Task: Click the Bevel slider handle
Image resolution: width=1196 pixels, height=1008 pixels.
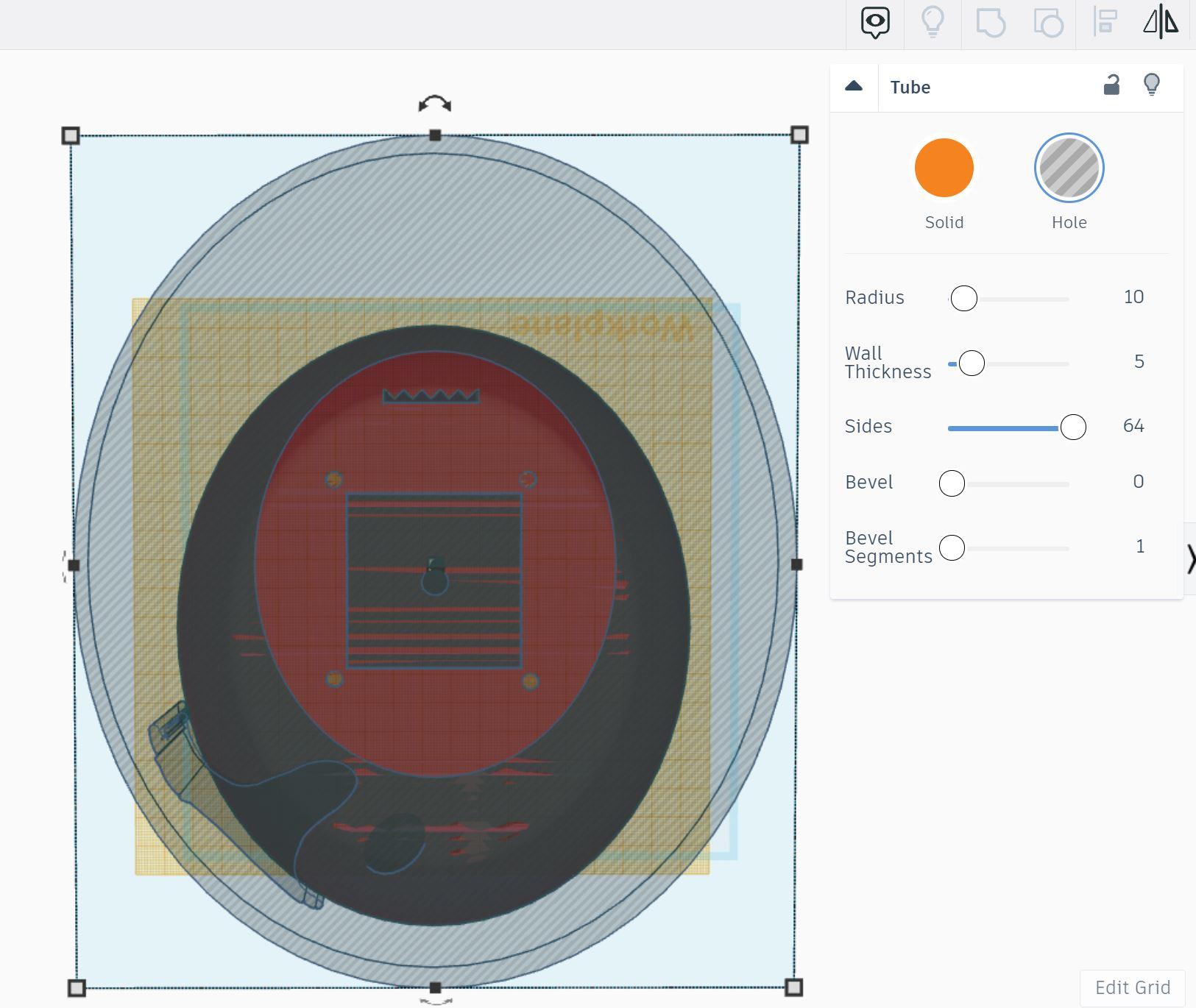Action: point(952,483)
